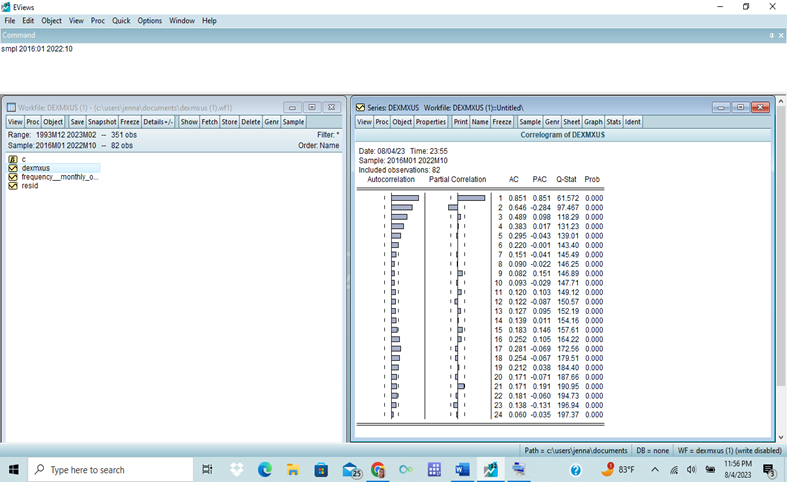Open the Object menu in menu bar

click(x=51, y=21)
